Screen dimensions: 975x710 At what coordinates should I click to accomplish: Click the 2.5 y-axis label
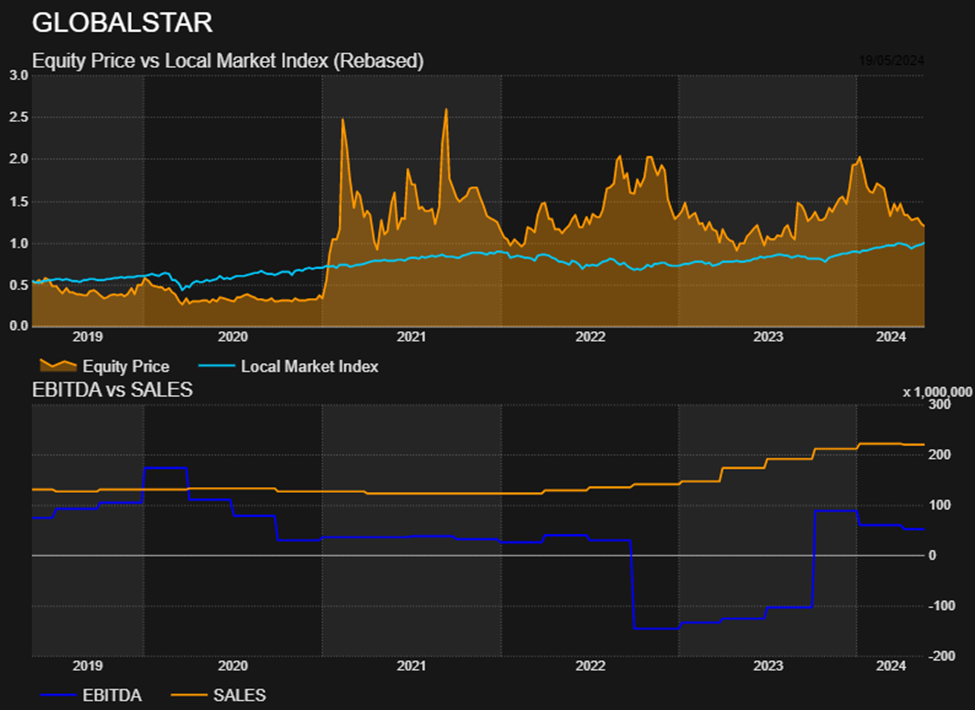tap(19, 118)
